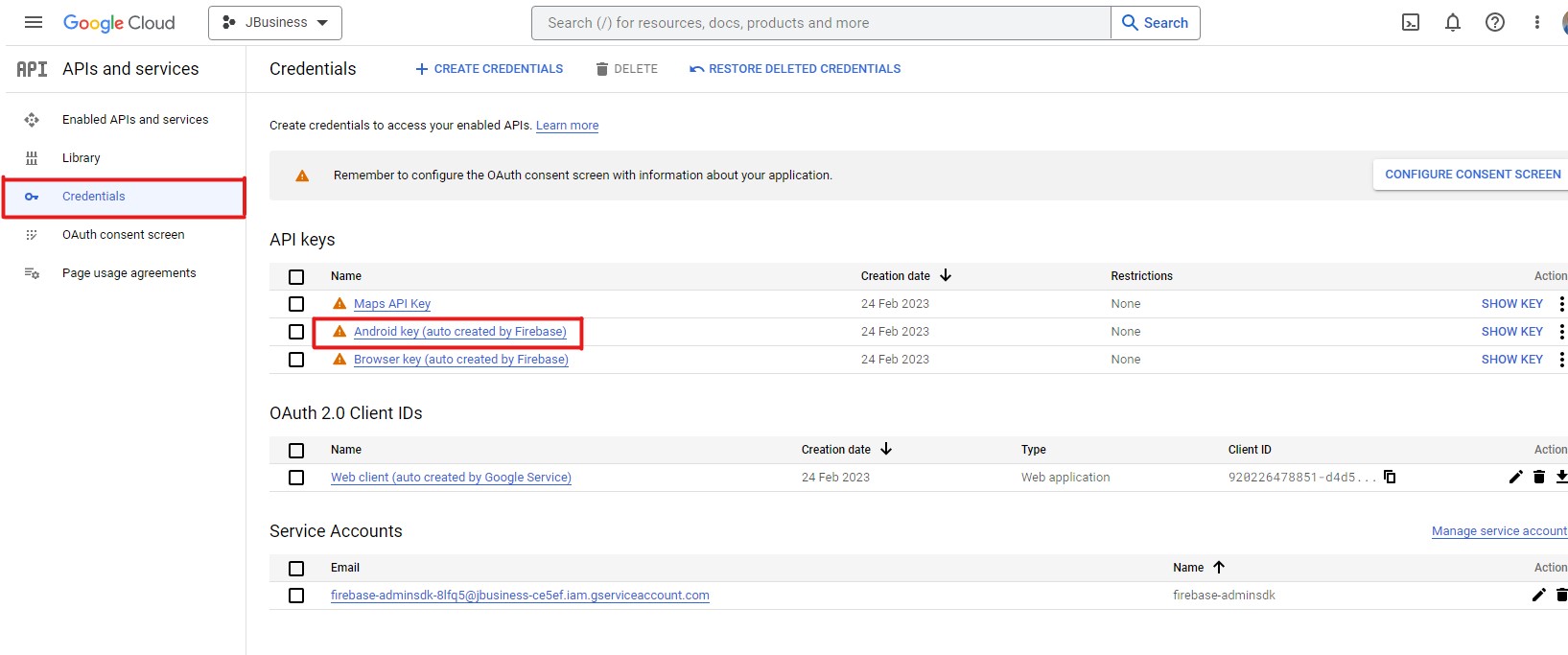Image resolution: width=1568 pixels, height=655 pixels.
Task: Check the Maps API Key checkbox
Action: click(x=296, y=304)
